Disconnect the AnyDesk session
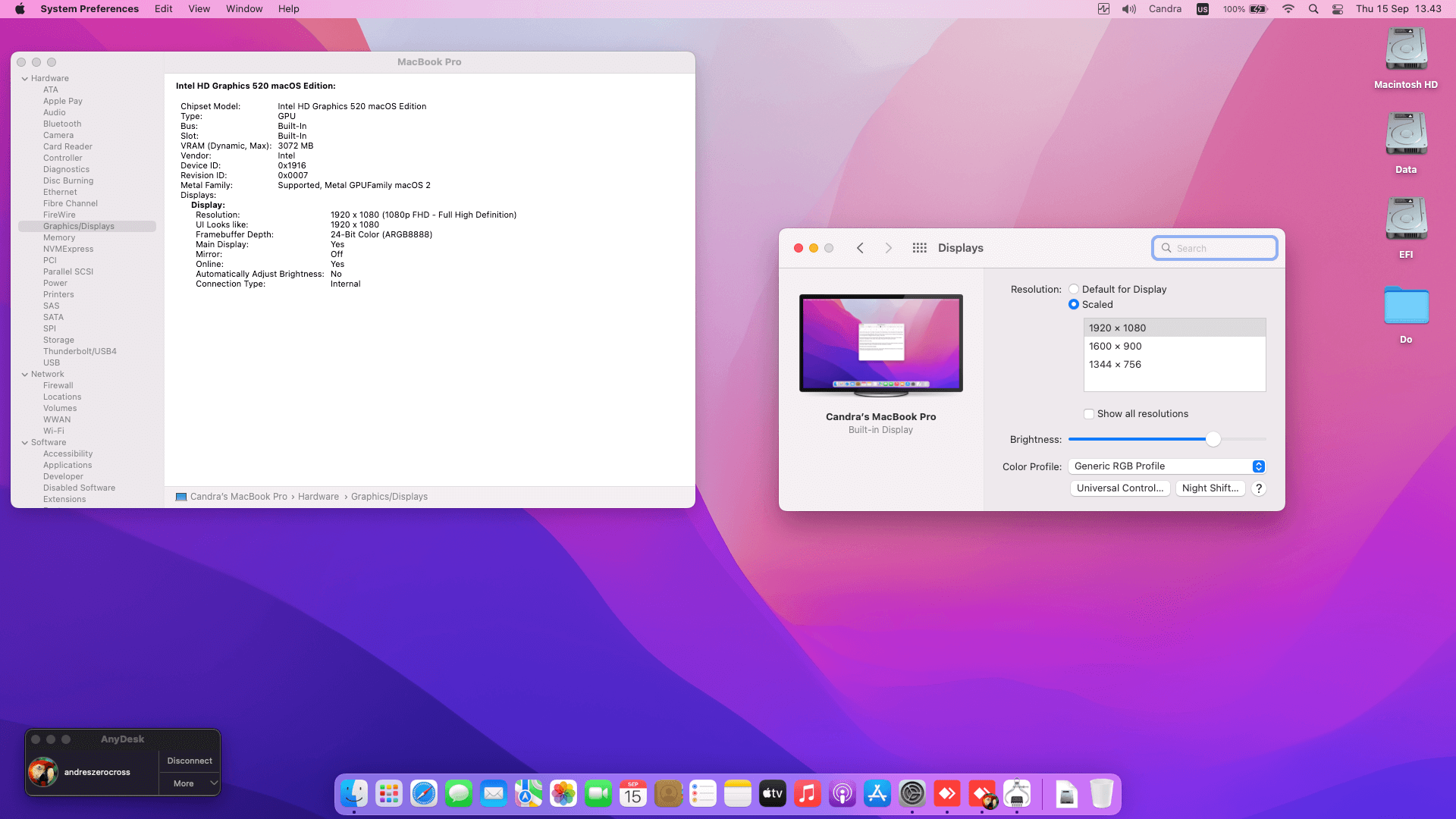Image resolution: width=1456 pixels, height=819 pixels. click(190, 761)
